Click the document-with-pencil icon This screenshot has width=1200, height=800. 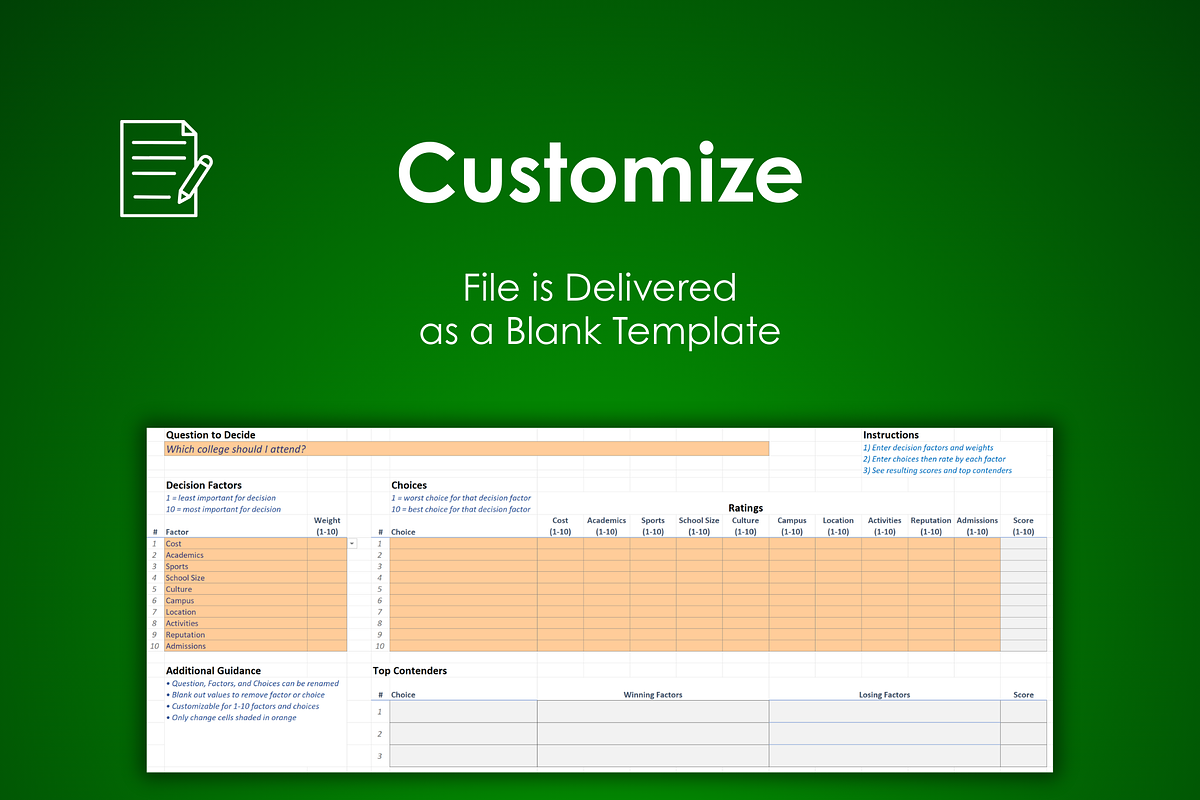click(x=166, y=168)
